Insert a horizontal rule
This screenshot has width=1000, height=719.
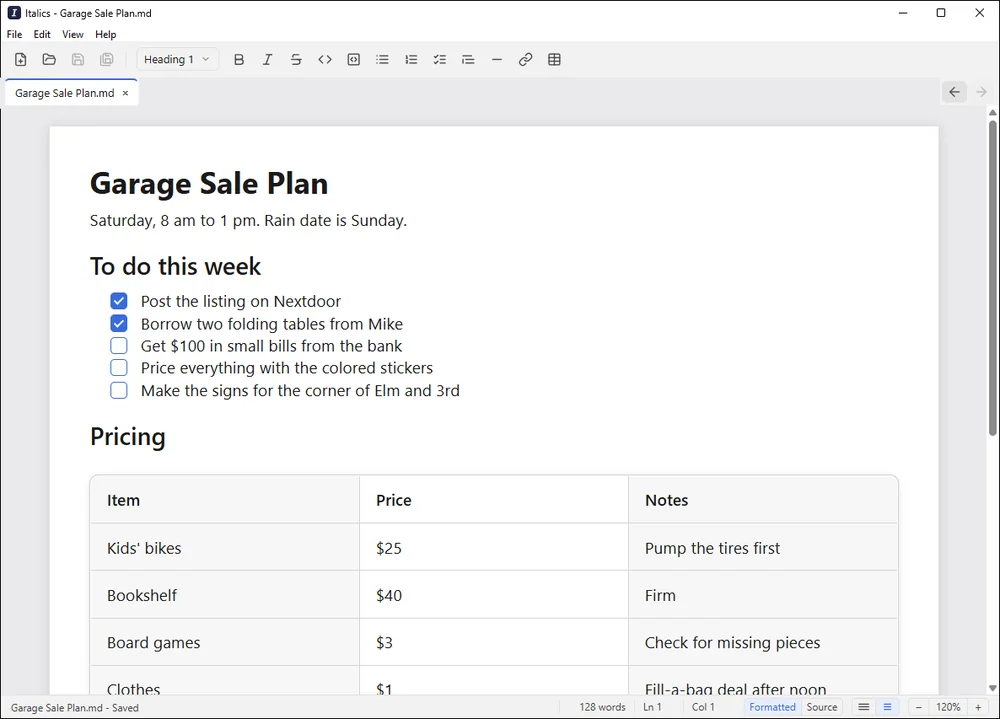(x=497, y=59)
